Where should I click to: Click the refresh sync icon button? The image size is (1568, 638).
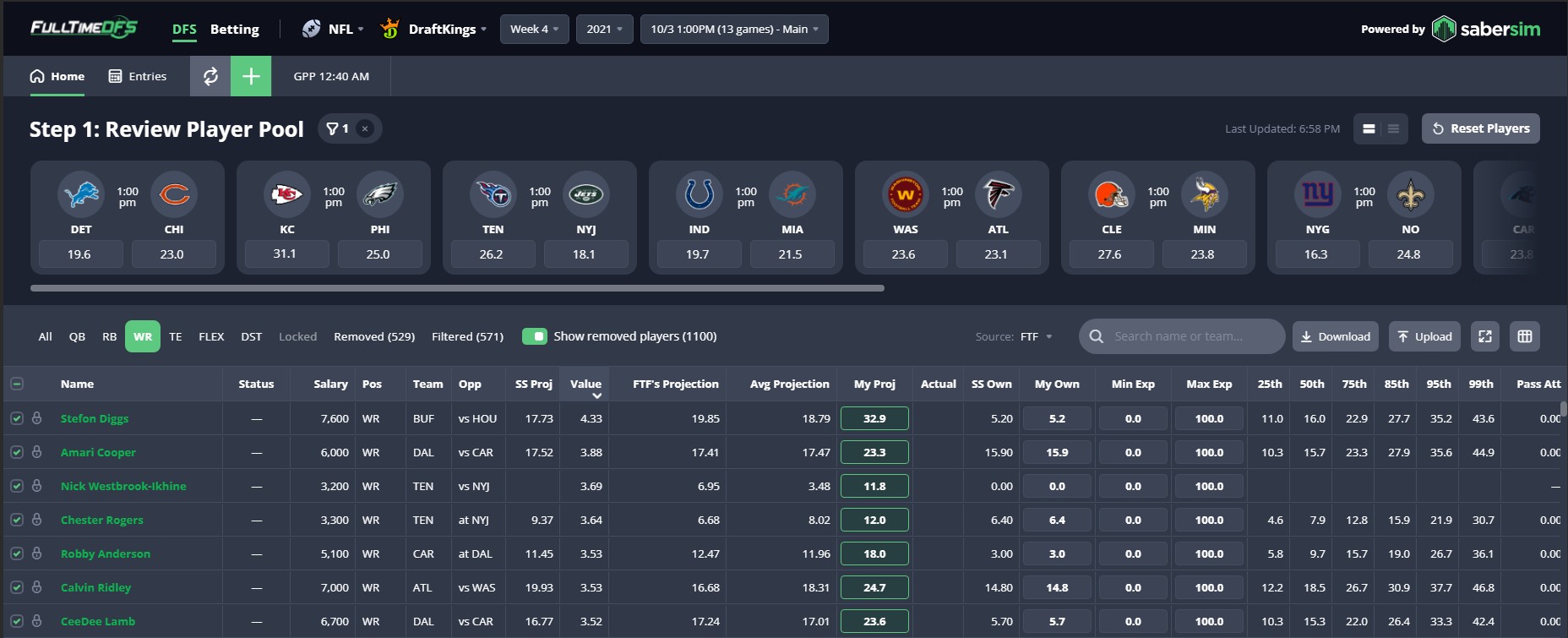point(210,76)
